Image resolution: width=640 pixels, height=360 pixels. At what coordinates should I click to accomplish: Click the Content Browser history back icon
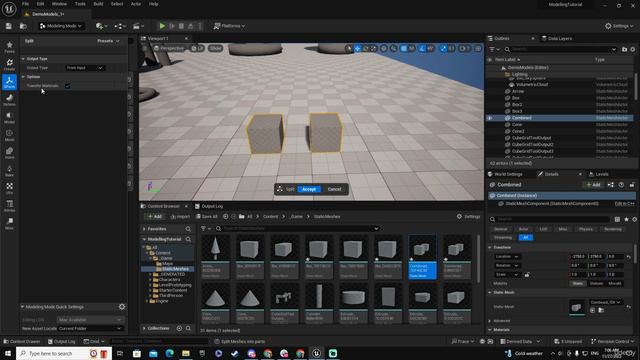(225, 216)
